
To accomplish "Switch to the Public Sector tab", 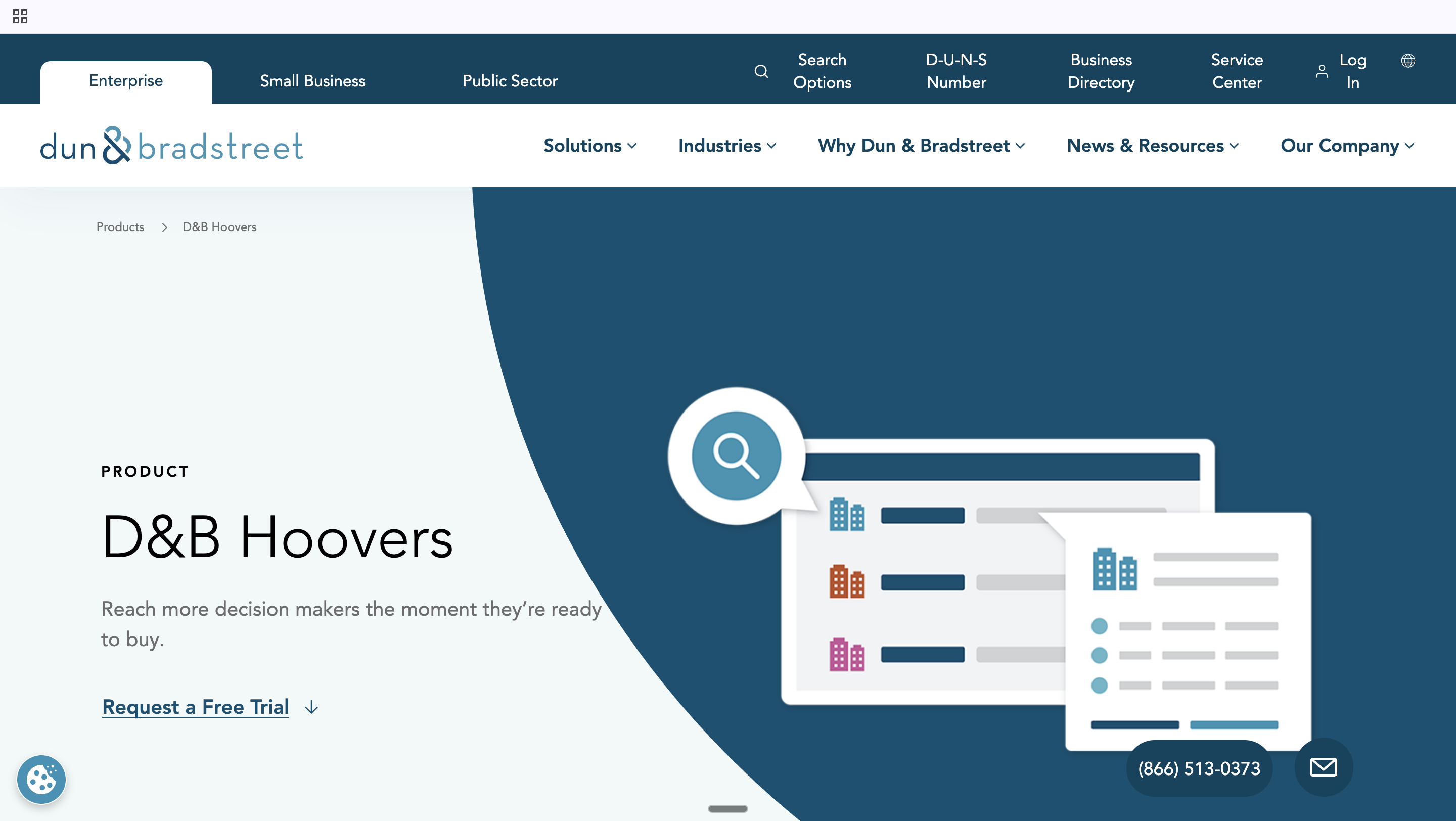I will tap(510, 81).
